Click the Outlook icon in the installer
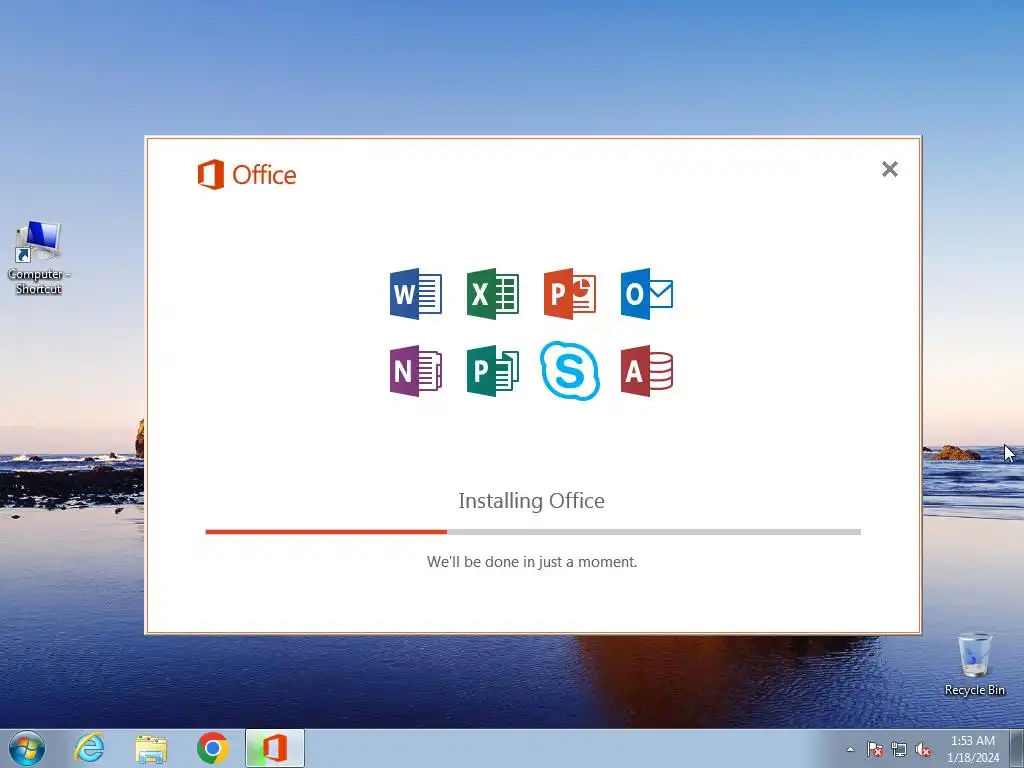This screenshot has height=768, width=1024. [647, 294]
